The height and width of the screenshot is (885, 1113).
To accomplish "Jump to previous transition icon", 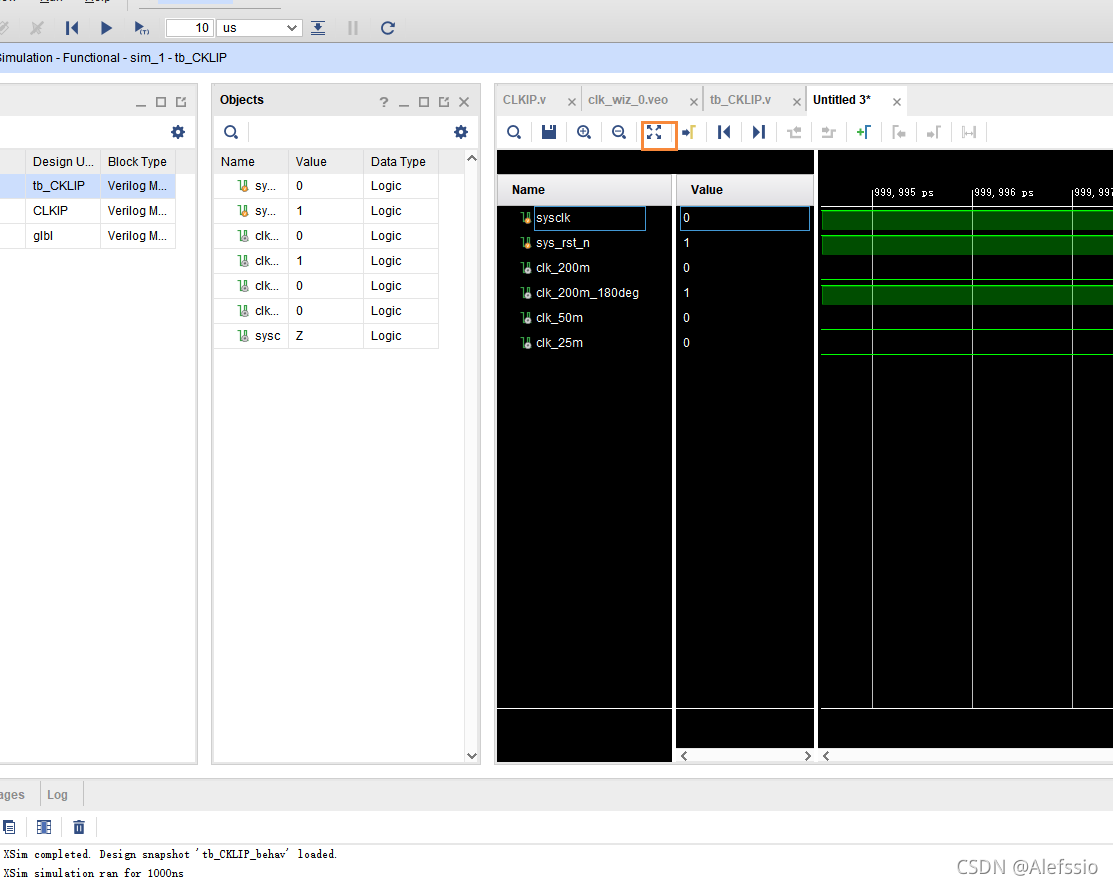I will pyautogui.click(x=794, y=132).
